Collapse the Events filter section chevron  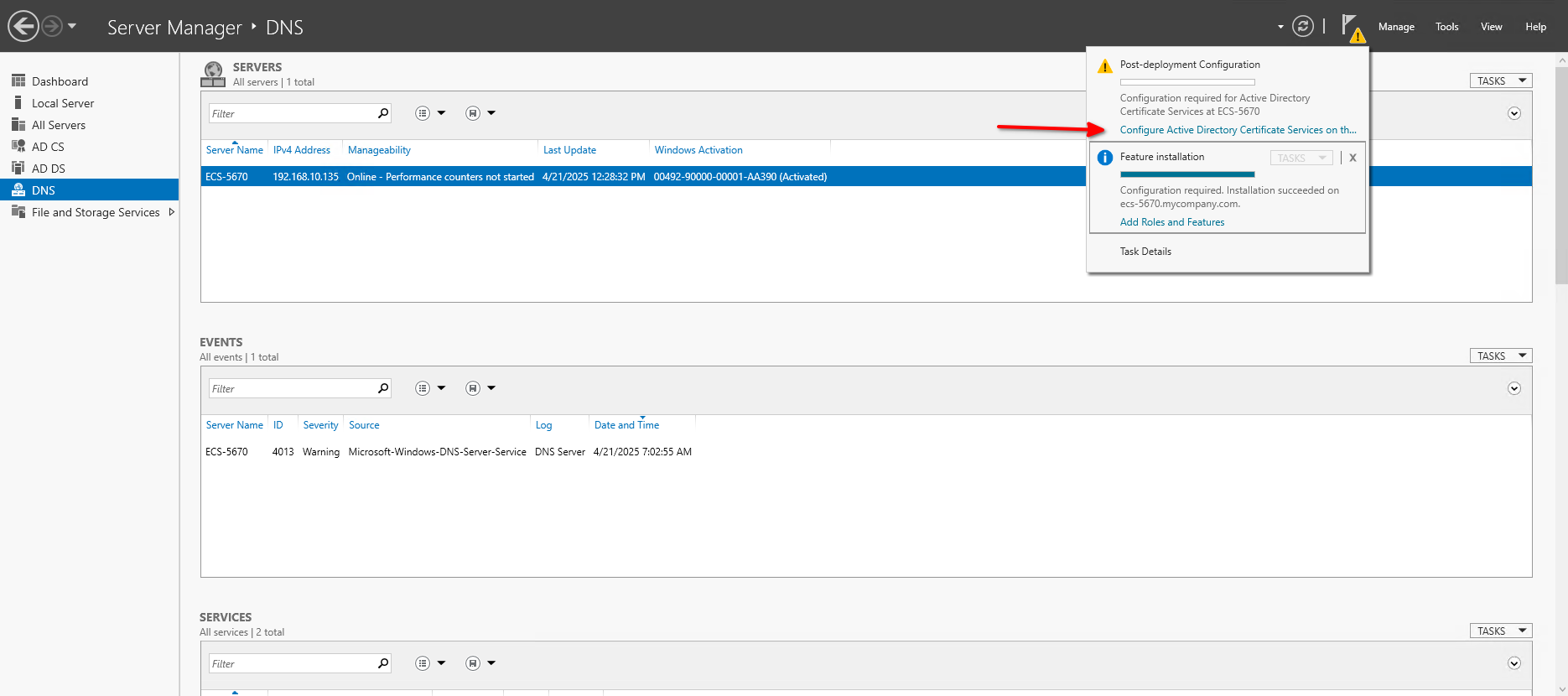[1513, 388]
